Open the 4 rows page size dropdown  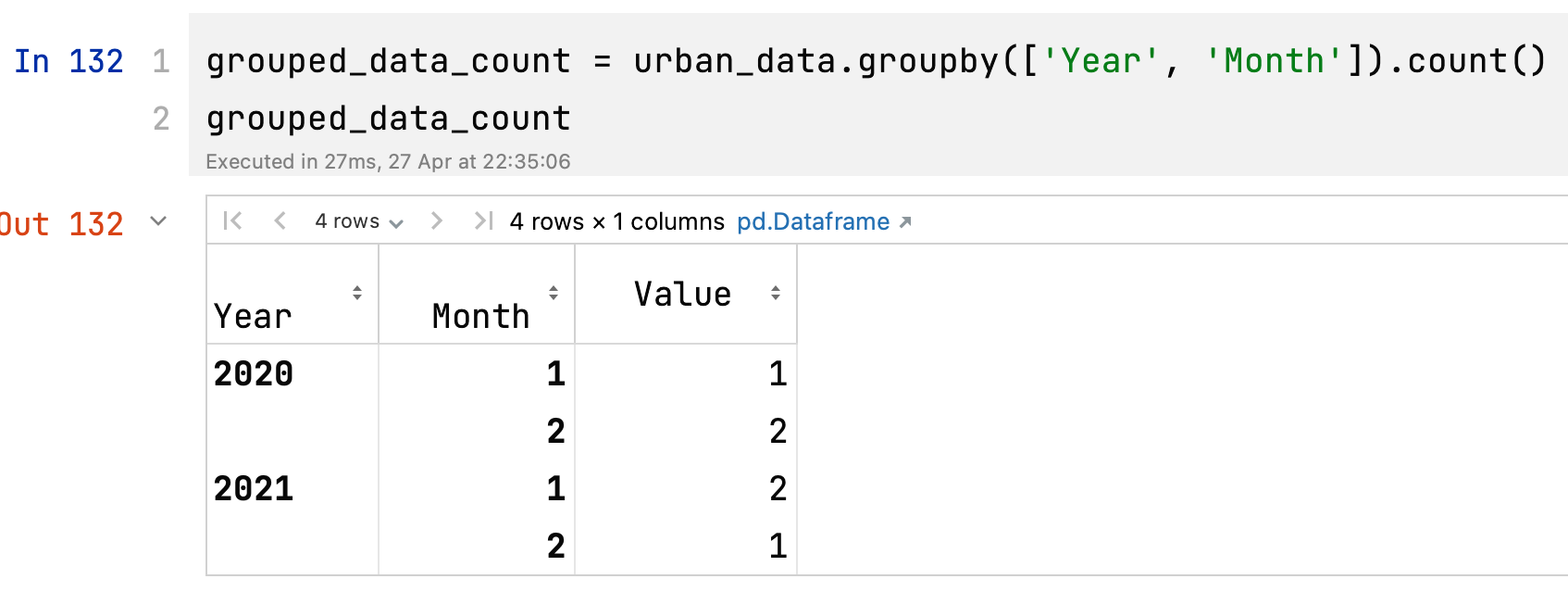359,221
